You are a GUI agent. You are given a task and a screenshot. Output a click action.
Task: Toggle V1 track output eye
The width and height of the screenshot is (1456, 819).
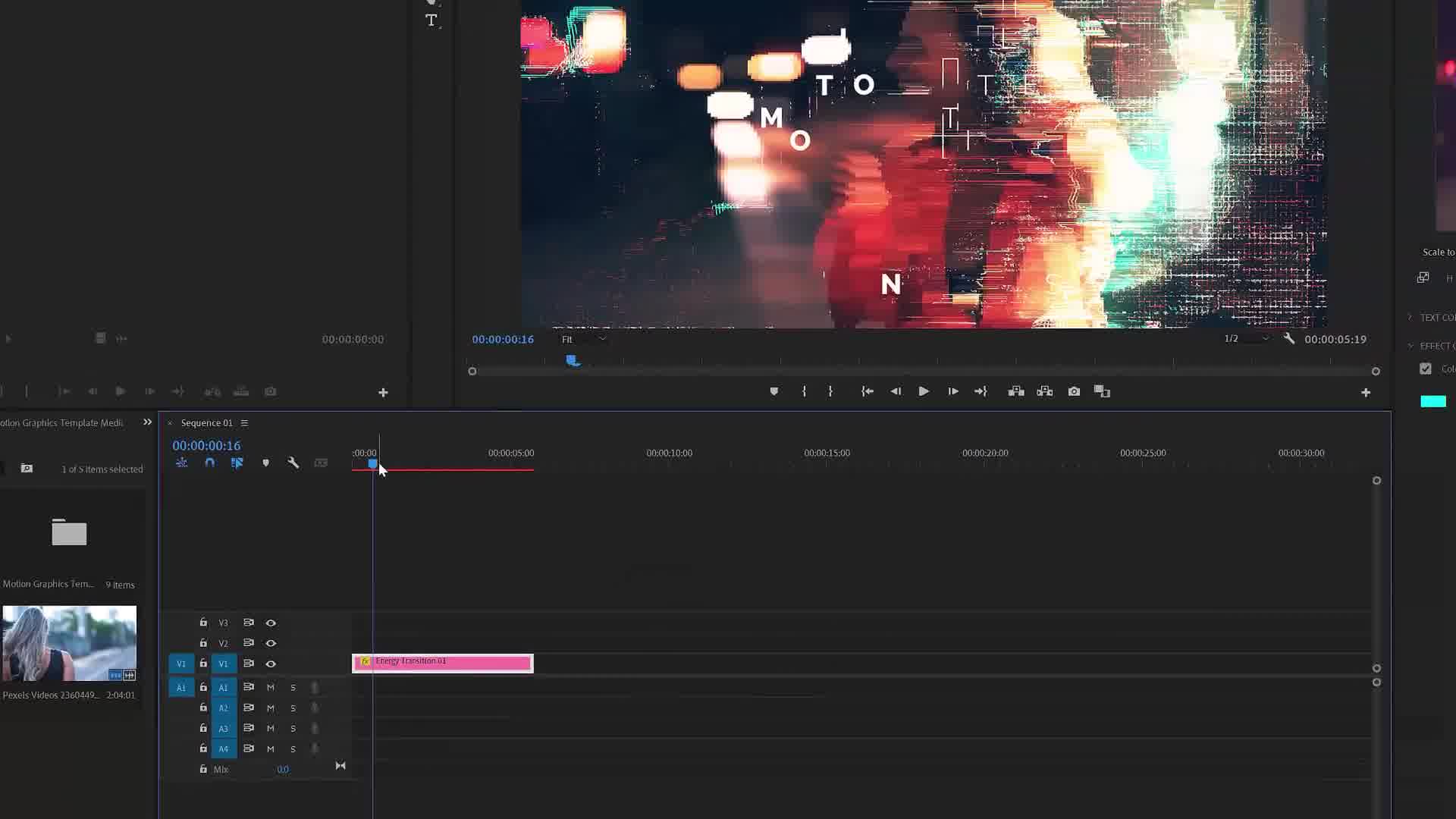[x=271, y=664]
